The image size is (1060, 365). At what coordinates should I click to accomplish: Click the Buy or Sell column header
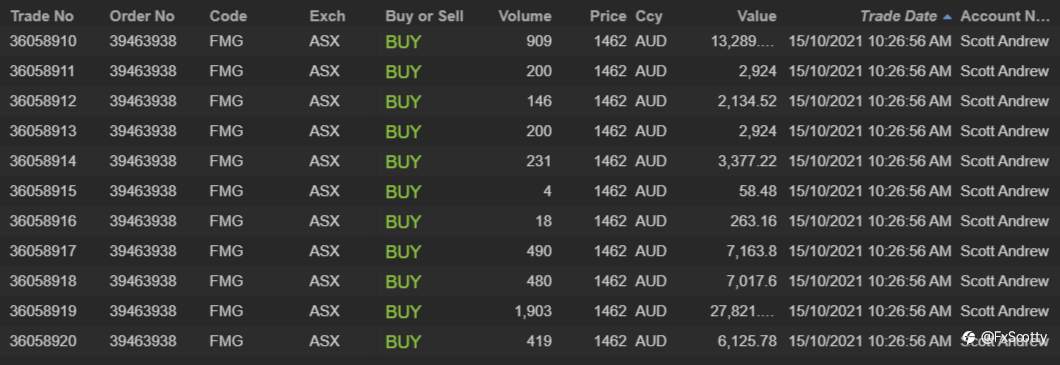(x=425, y=16)
